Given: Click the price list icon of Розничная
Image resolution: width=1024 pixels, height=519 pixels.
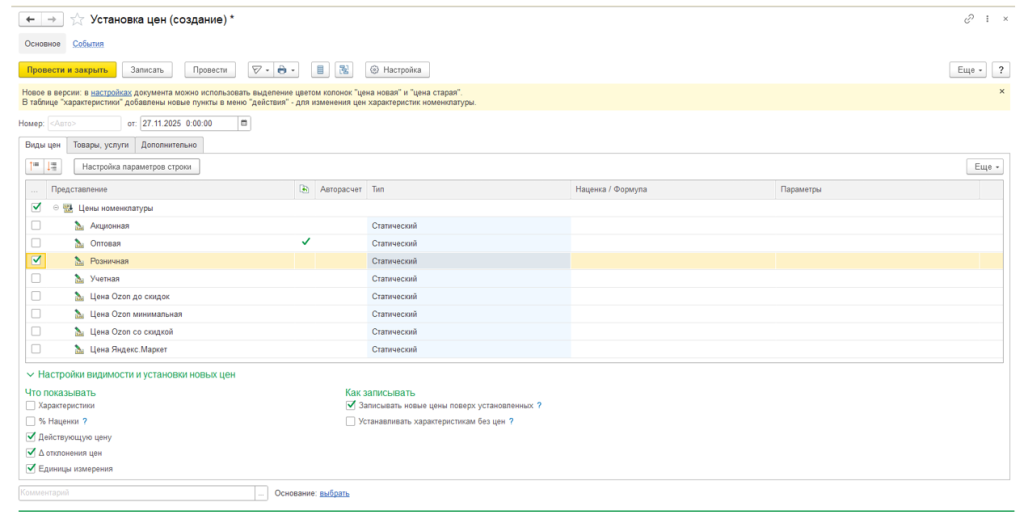Looking at the screenshot, I should 79,261.
